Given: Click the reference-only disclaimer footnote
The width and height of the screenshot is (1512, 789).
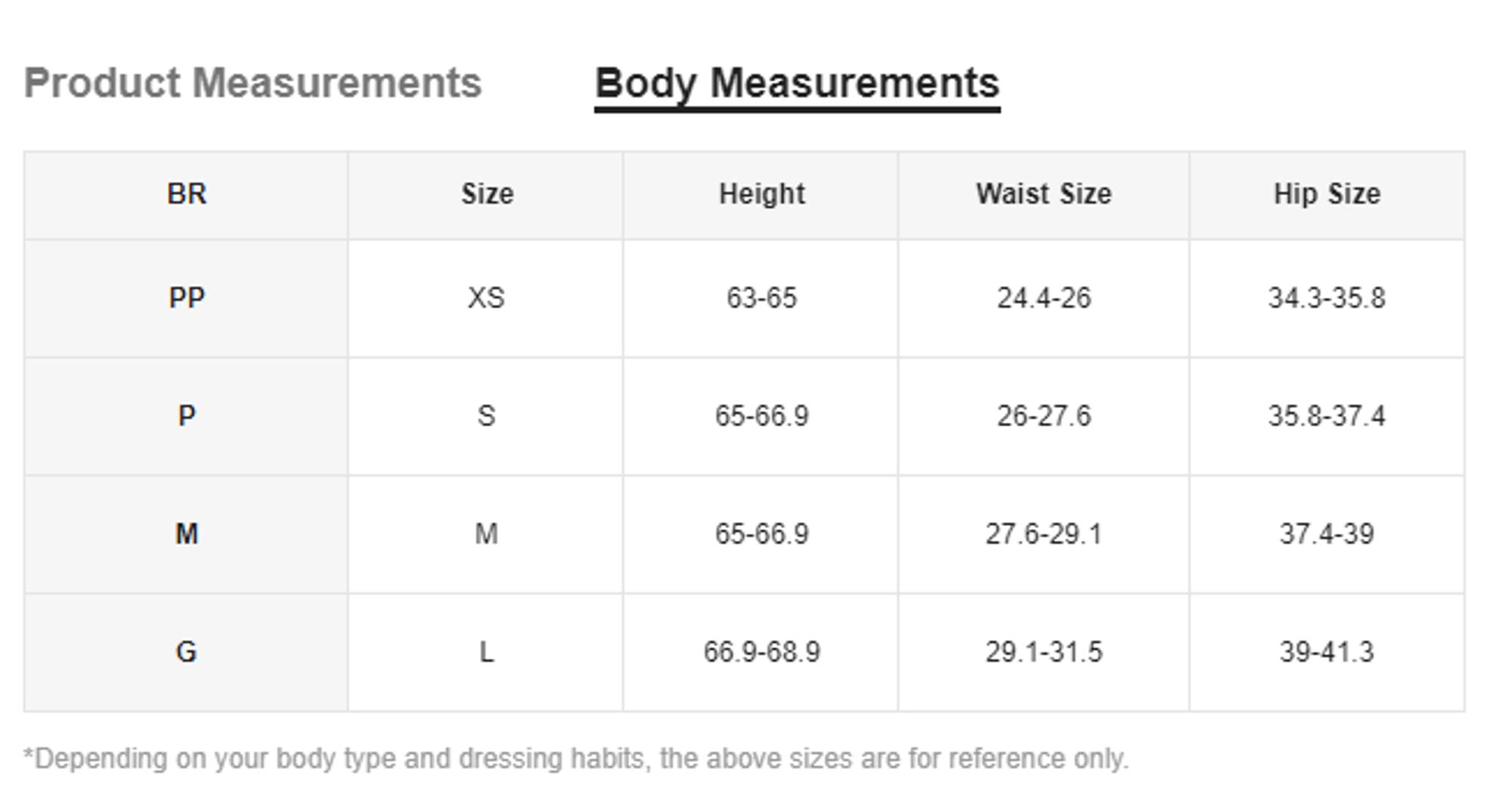Looking at the screenshot, I should [x=575, y=758].
